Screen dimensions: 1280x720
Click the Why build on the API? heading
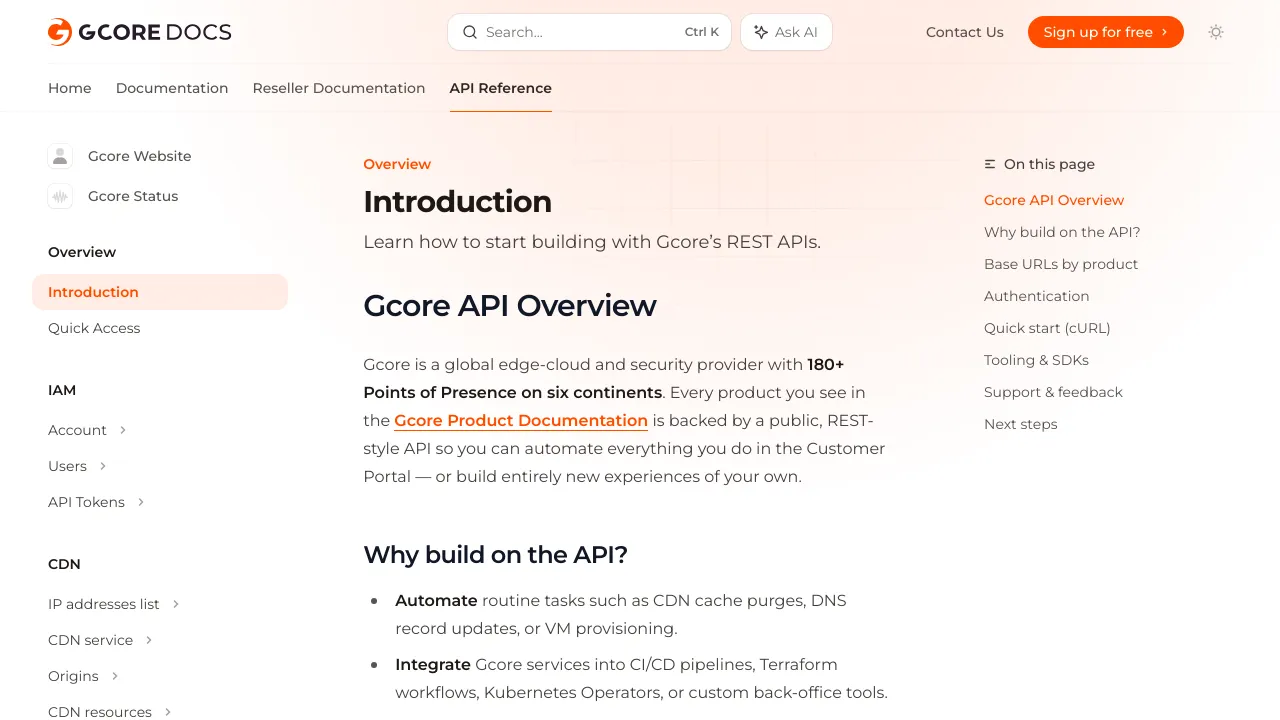coord(495,554)
